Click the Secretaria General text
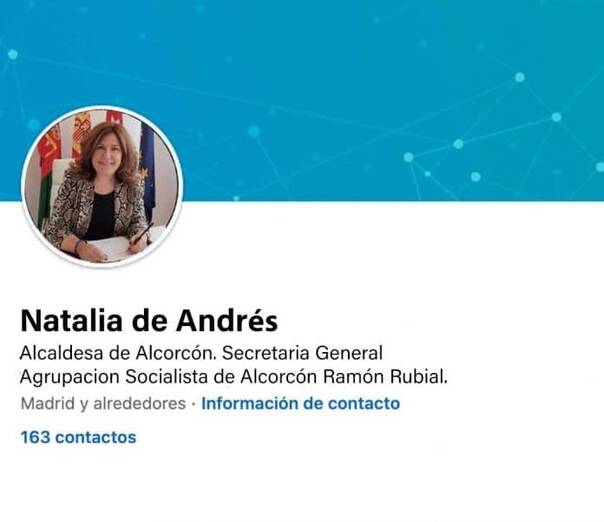 (x=302, y=353)
